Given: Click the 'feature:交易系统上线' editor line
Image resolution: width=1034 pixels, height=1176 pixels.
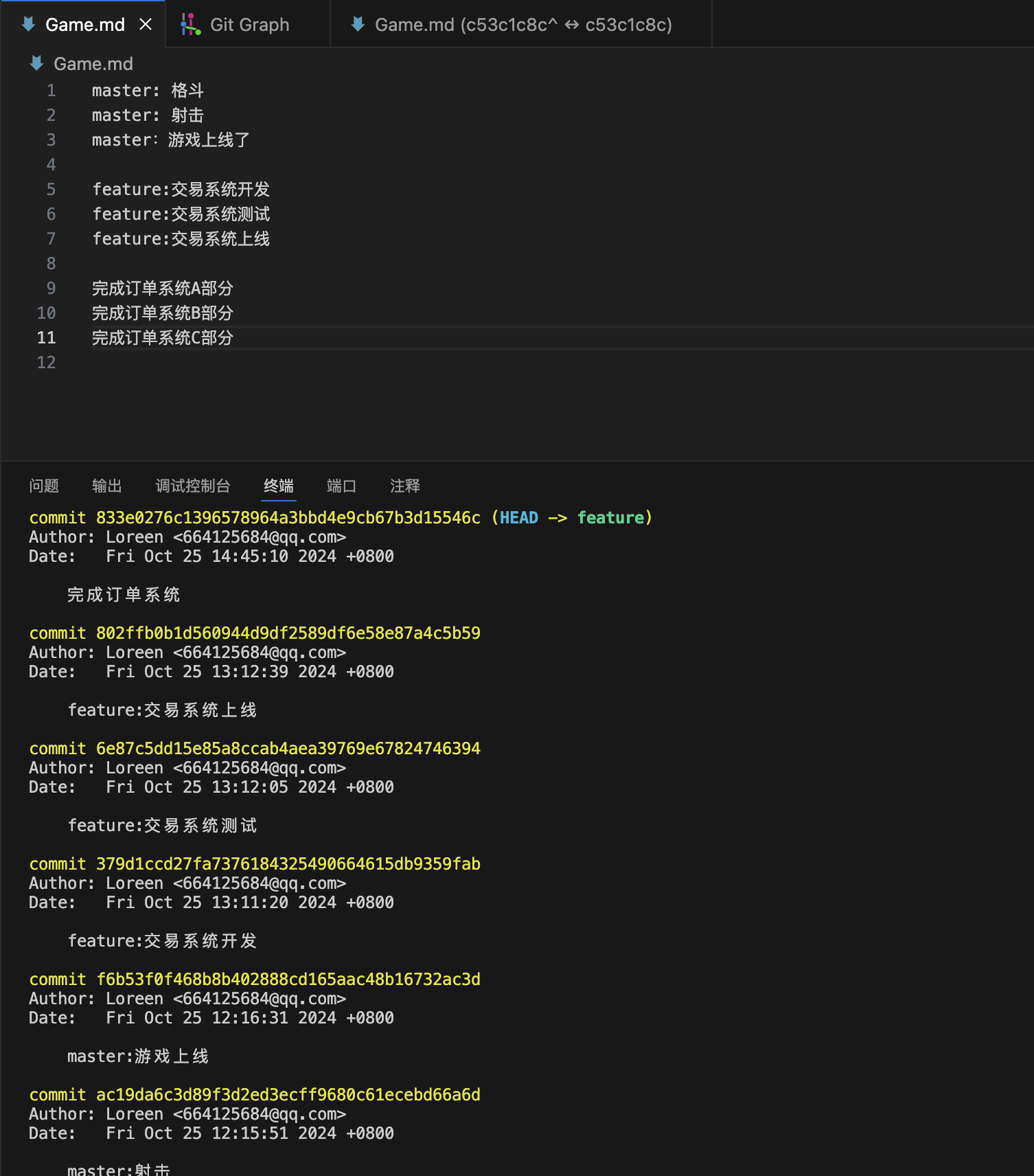Looking at the screenshot, I should click(x=181, y=239).
